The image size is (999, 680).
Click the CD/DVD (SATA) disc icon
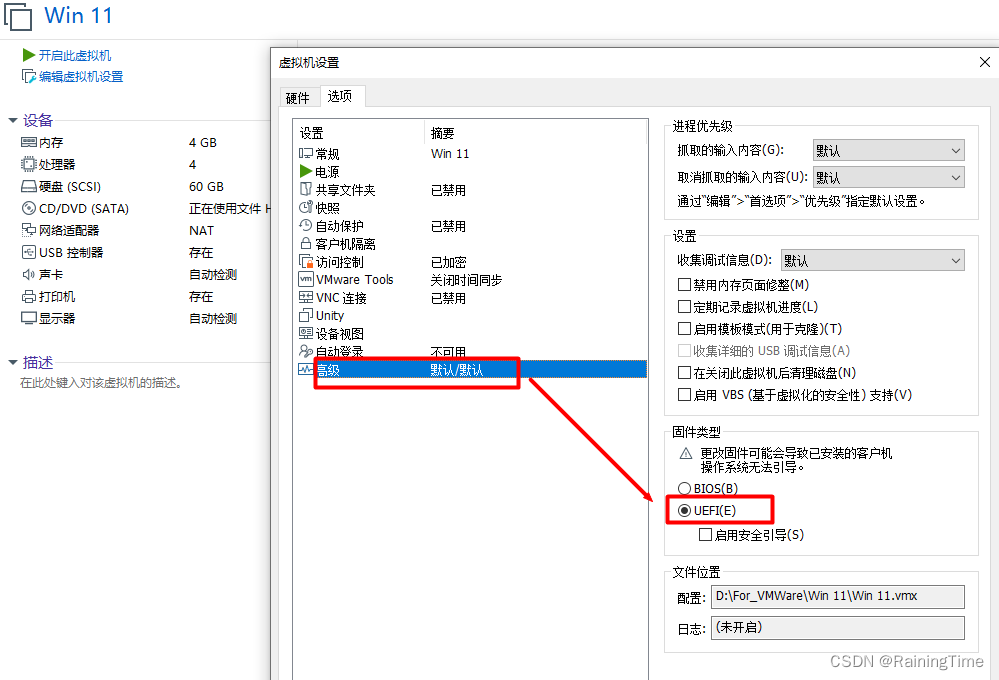point(29,208)
